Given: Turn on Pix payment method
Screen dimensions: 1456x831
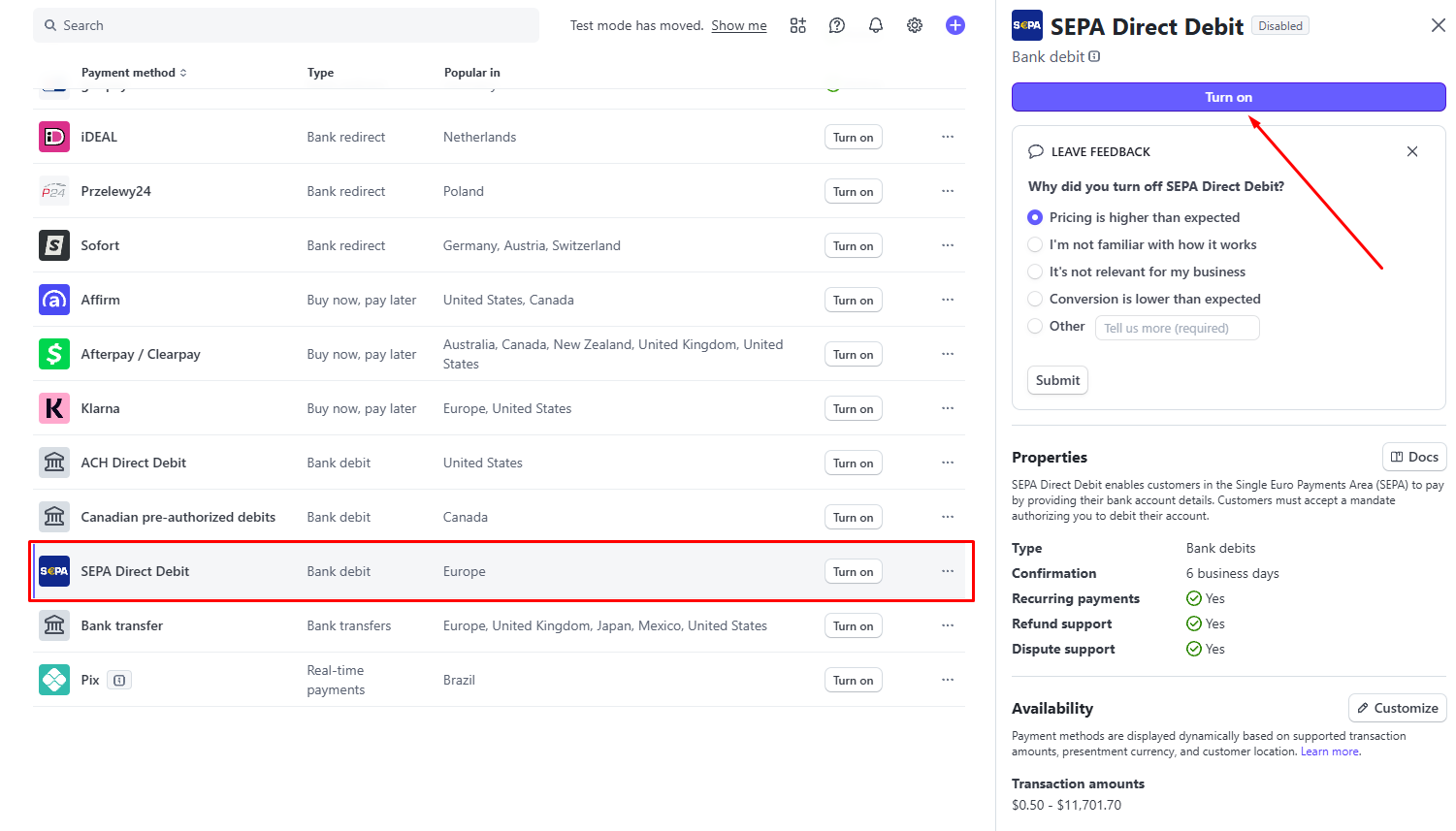Looking at the screenshot, I should 854,680.
